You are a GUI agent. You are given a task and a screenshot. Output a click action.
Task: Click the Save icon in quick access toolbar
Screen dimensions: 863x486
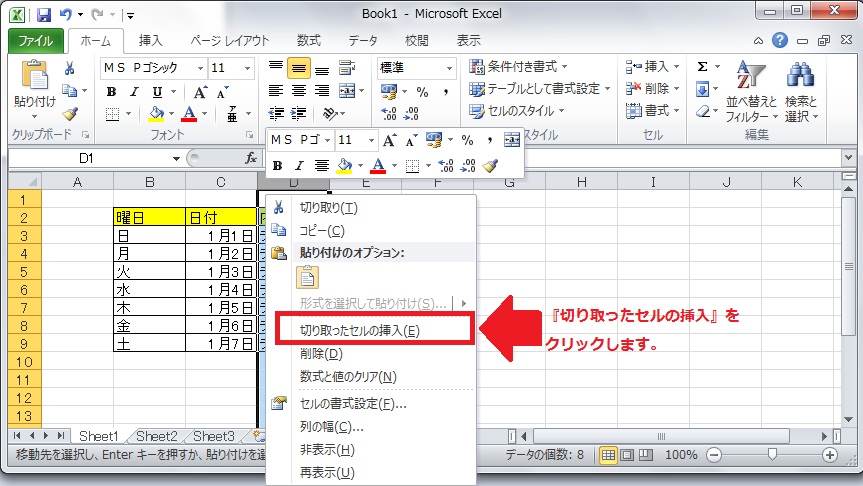coord(43,15)
